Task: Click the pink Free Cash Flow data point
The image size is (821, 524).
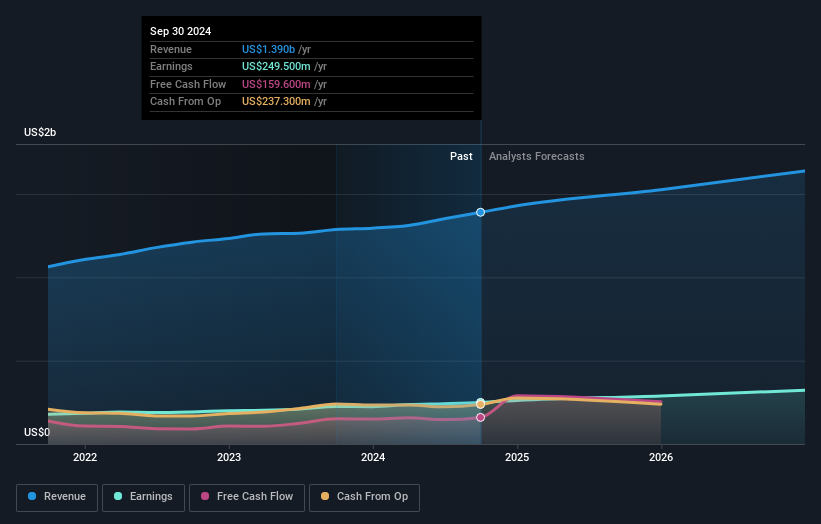Action: click(x=480, y=417)
